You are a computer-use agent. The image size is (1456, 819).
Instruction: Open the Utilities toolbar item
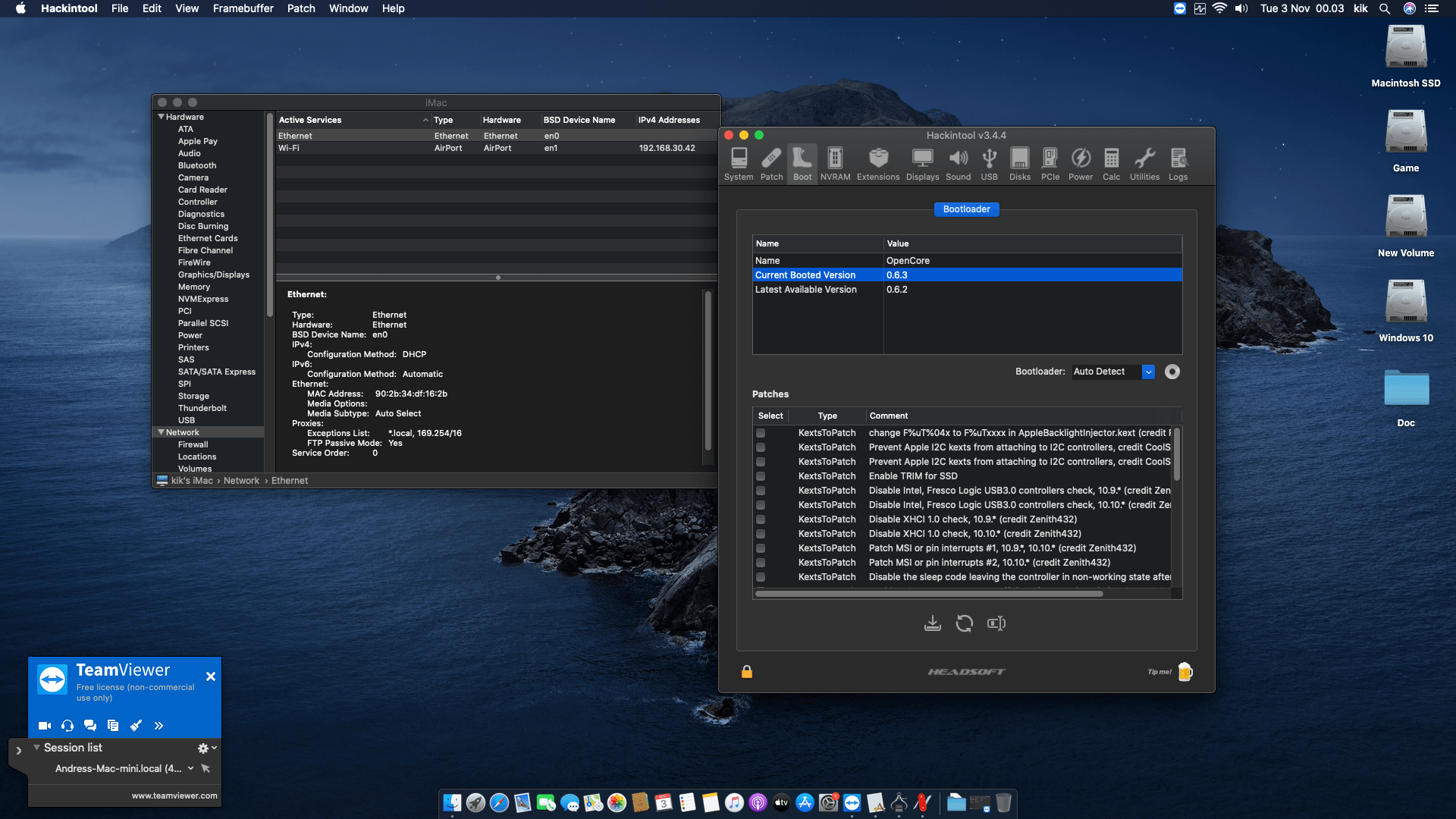coord(1144,164)
